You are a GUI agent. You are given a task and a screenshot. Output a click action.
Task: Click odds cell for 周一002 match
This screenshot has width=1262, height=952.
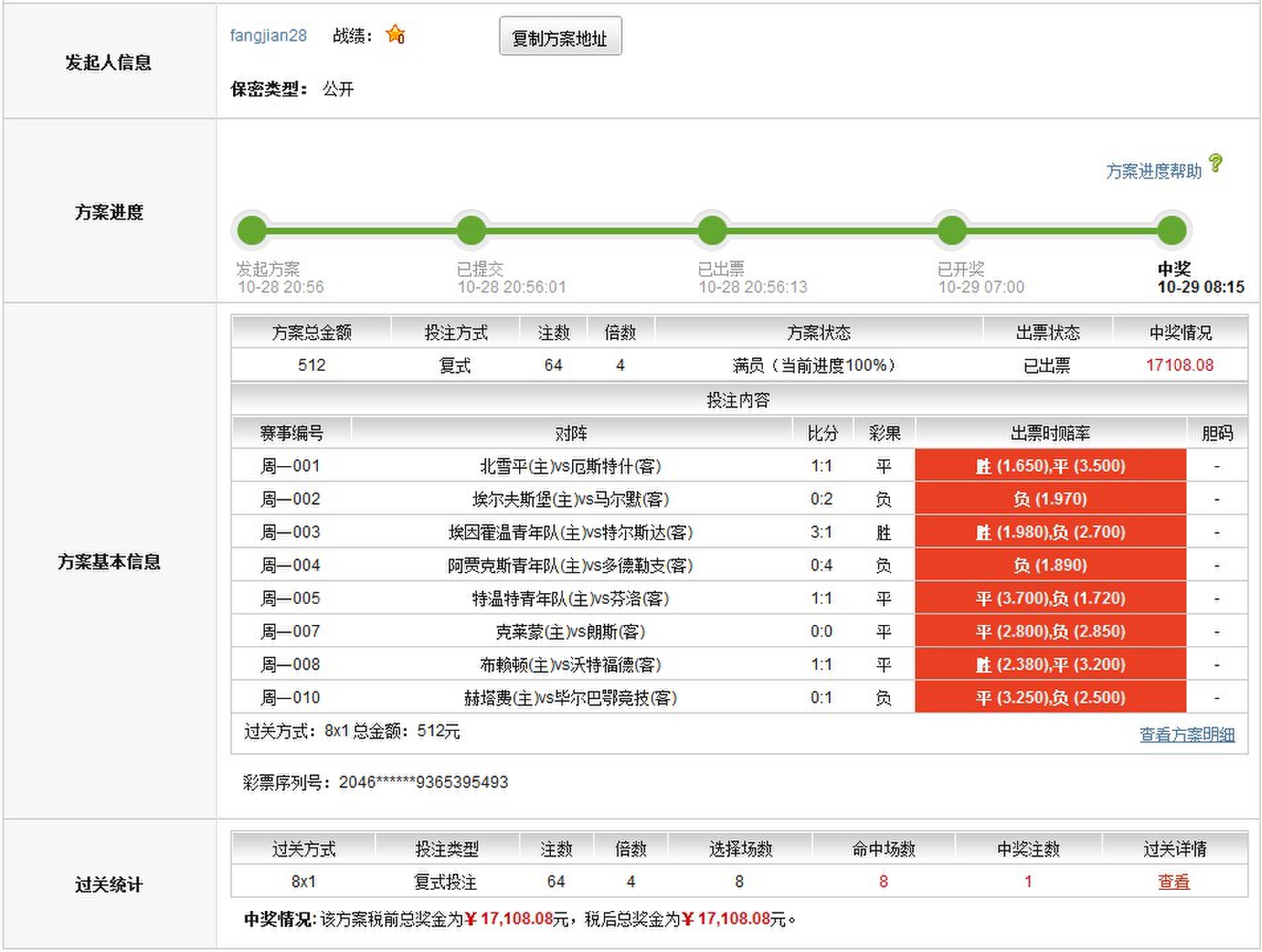point(1050,499)
